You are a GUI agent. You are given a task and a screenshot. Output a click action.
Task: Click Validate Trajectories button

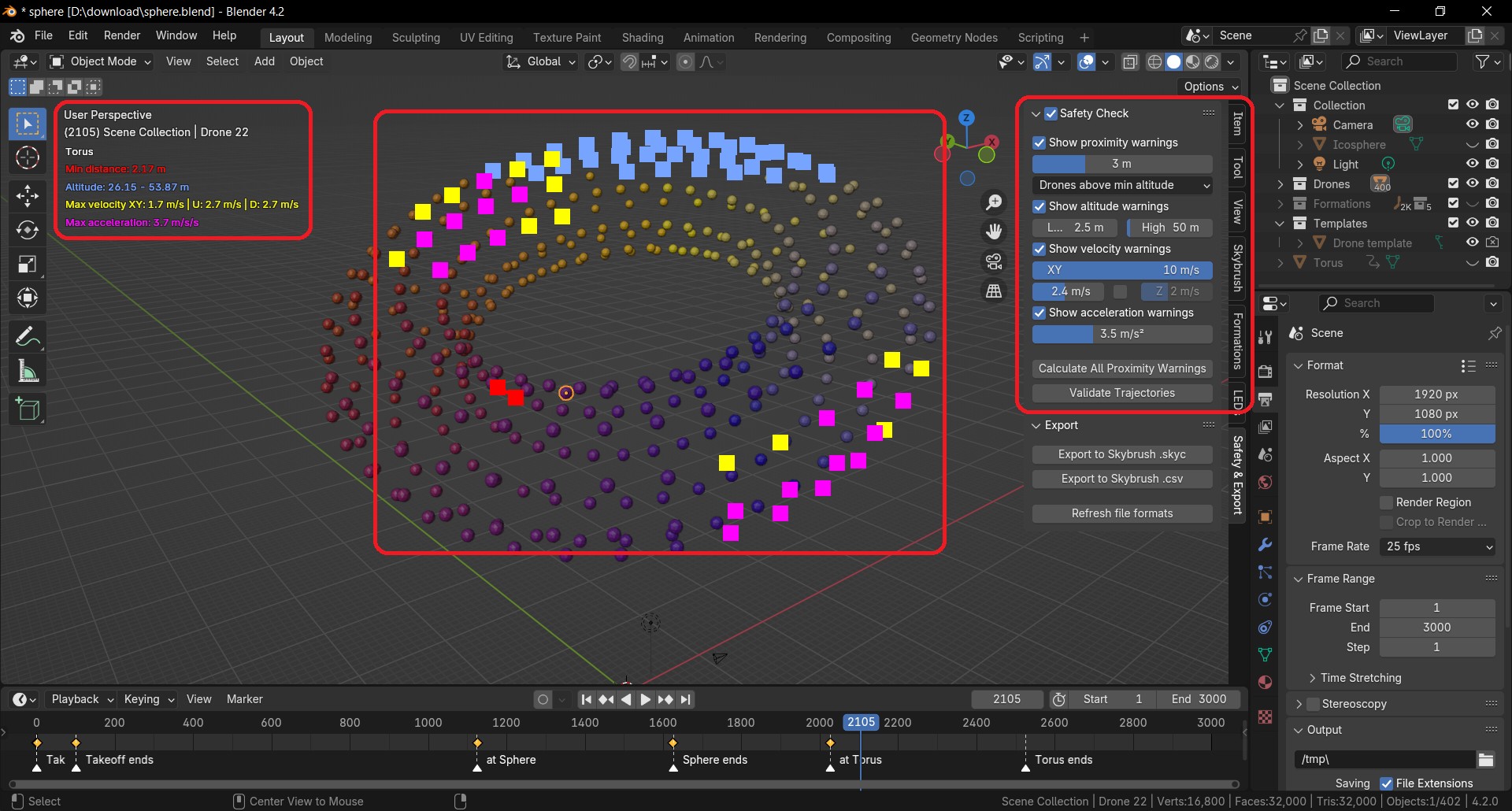coord(1121,393)
